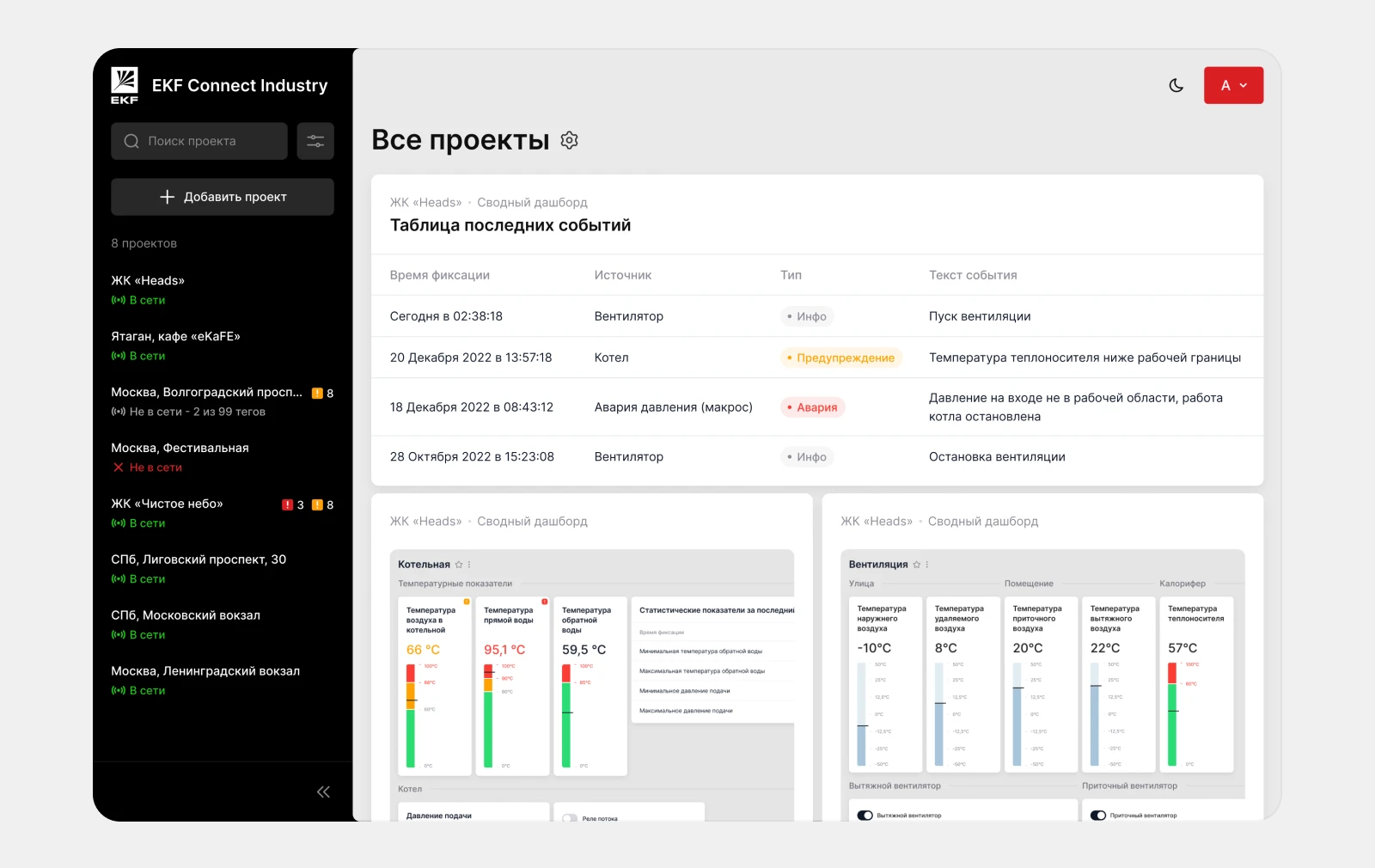Click the partial-signal icon under Волгоградский просп.

pos(119,412)
